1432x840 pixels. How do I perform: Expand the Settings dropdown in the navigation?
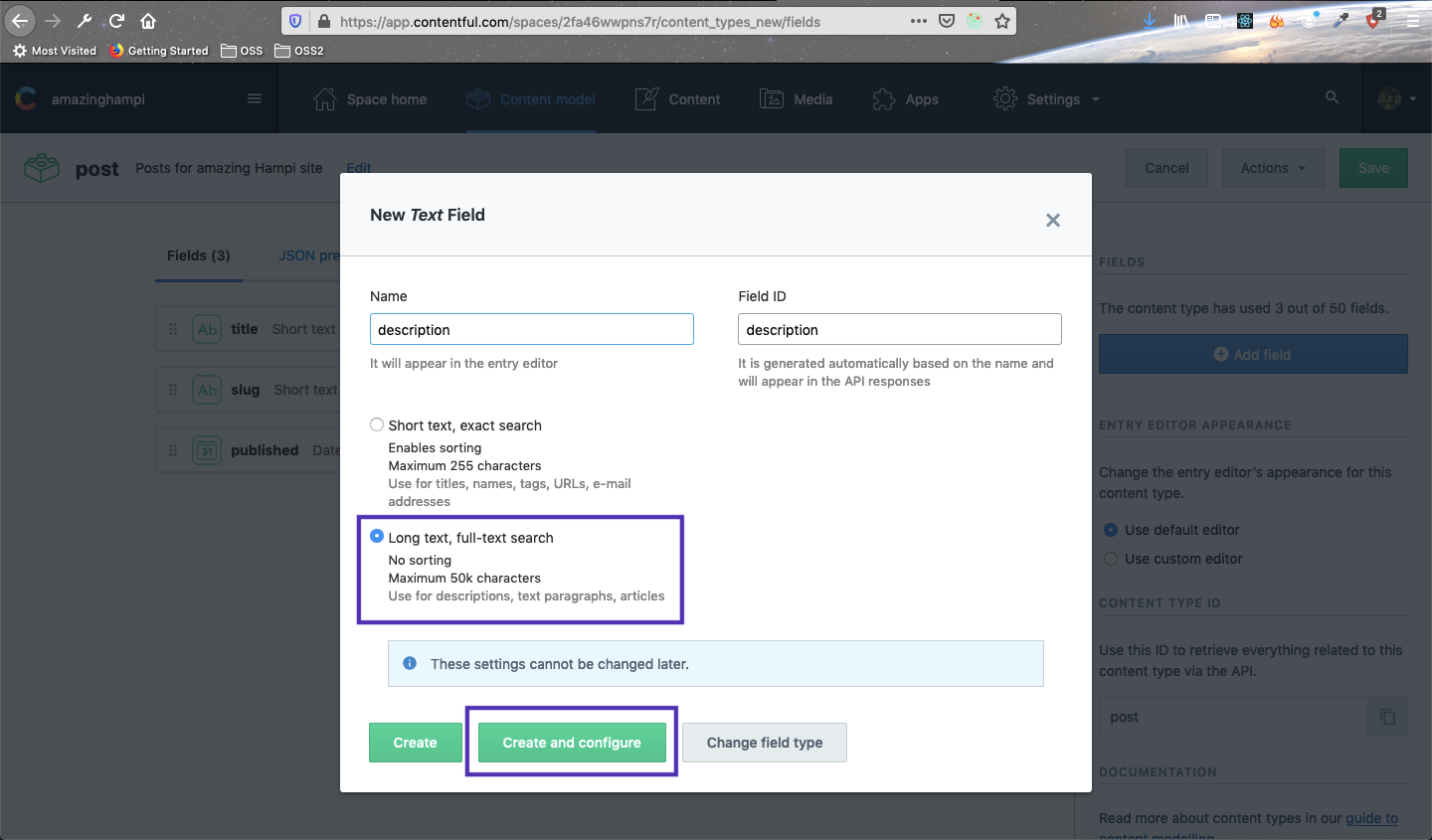point(1047,99)
